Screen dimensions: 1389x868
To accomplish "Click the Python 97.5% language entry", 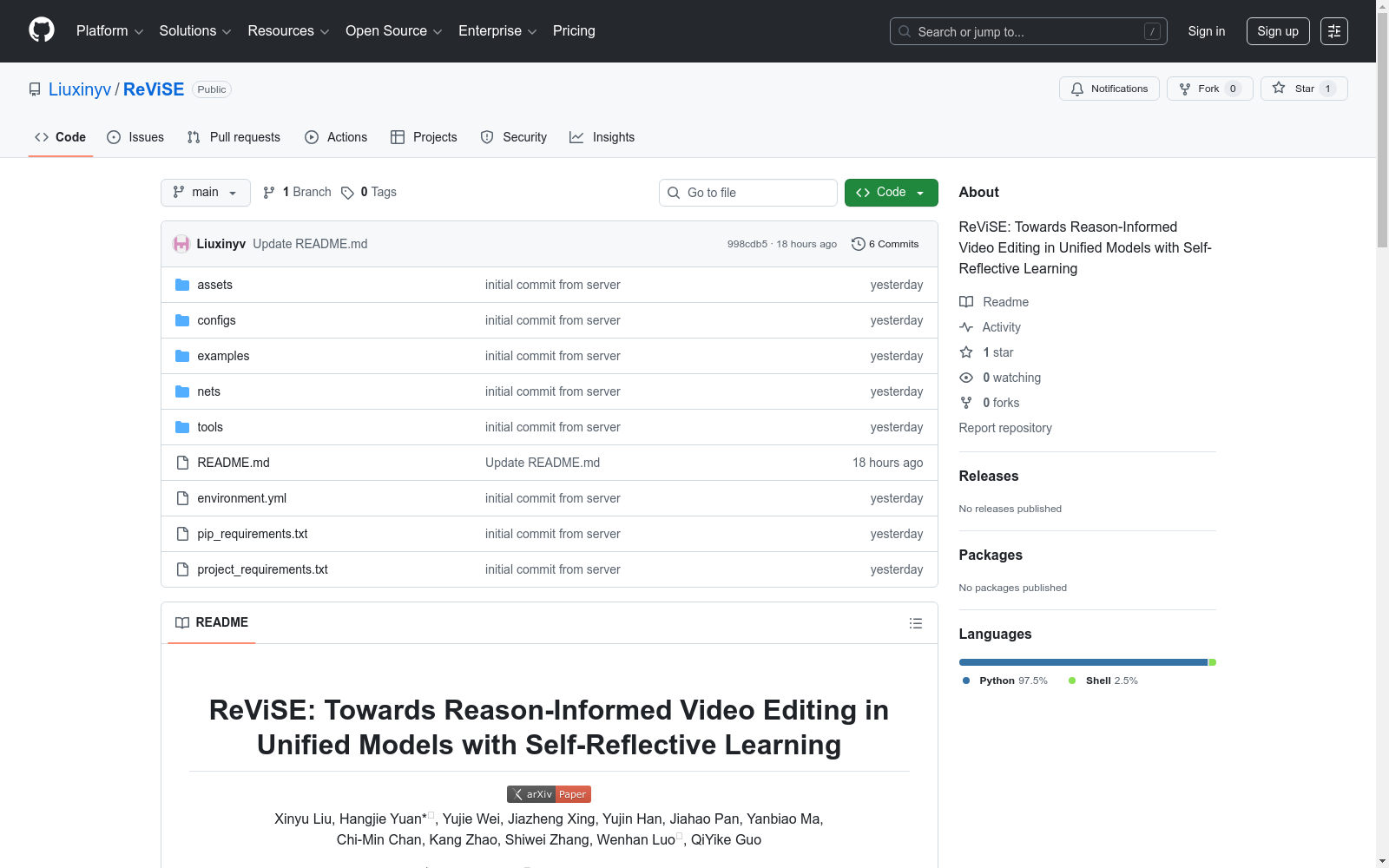I will point(1005,681).
